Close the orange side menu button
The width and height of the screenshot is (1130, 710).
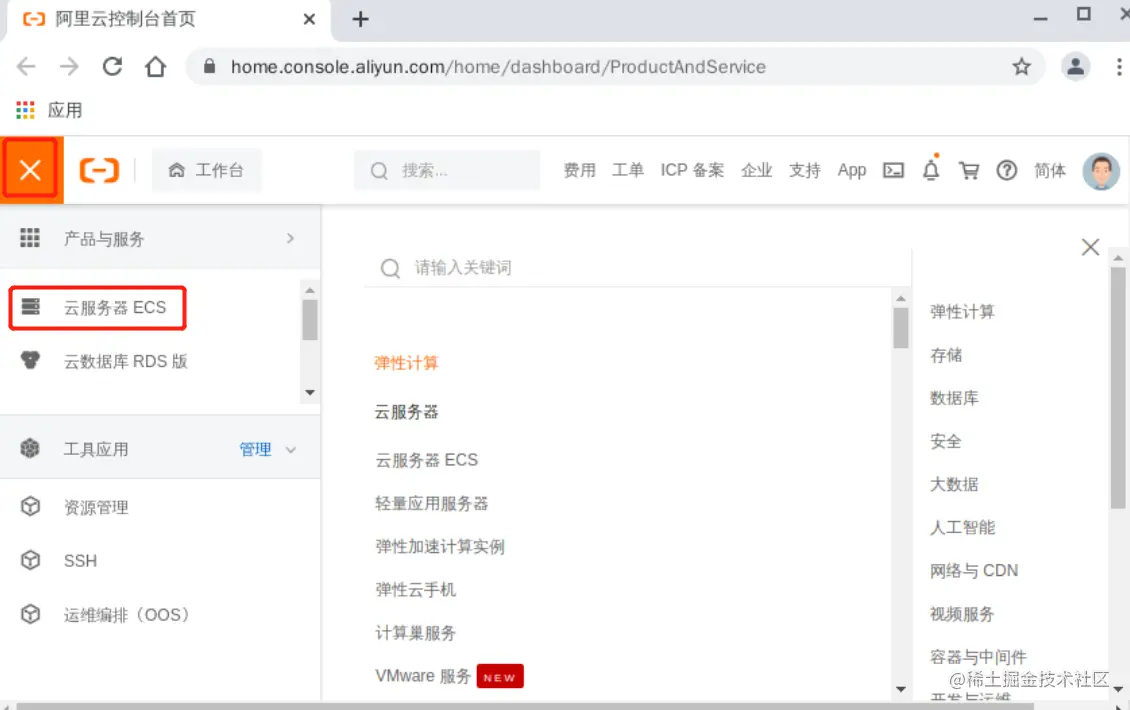coord(30,170)
